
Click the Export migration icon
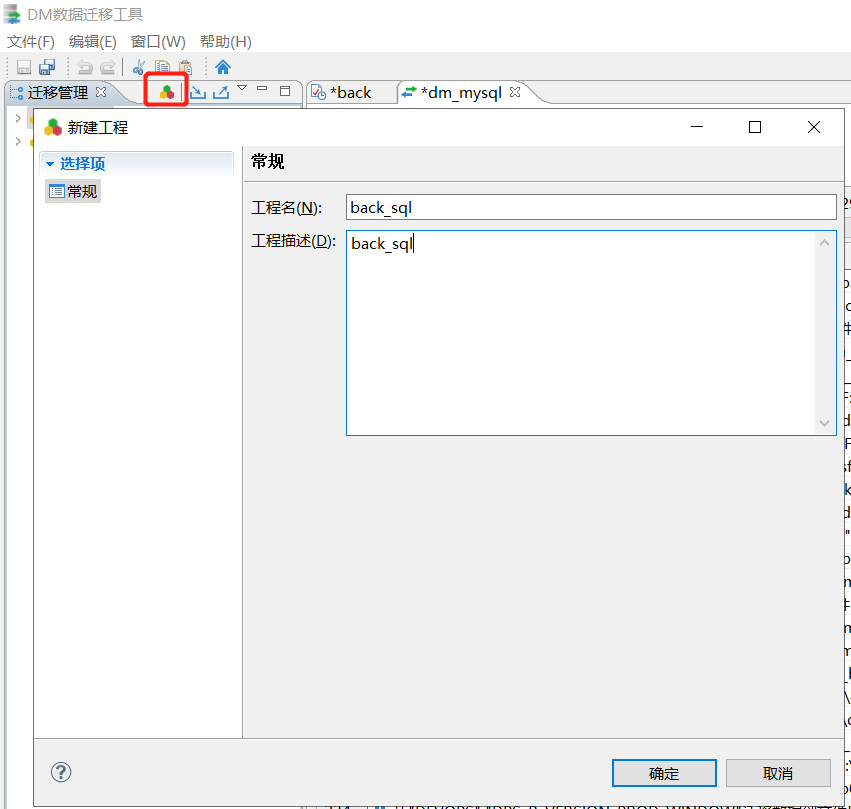(x=221, y=90)
